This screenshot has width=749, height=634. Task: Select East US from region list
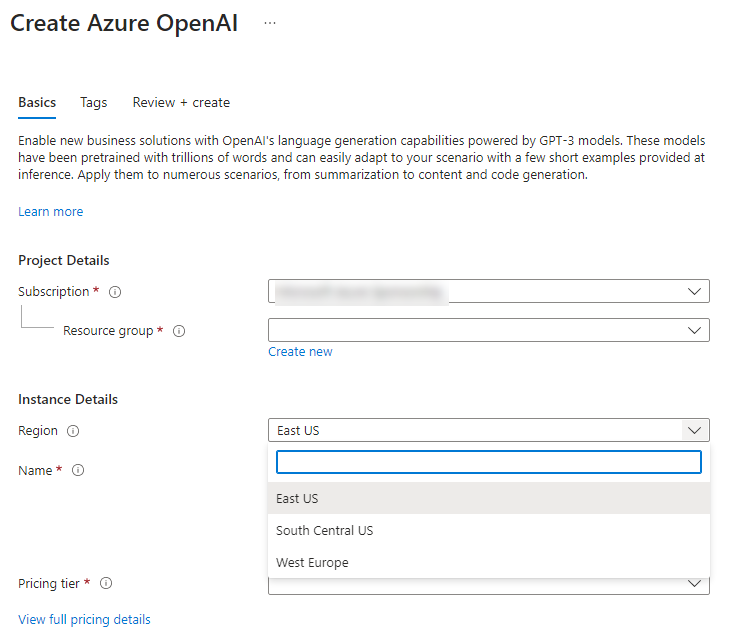[x=489, y=498]
